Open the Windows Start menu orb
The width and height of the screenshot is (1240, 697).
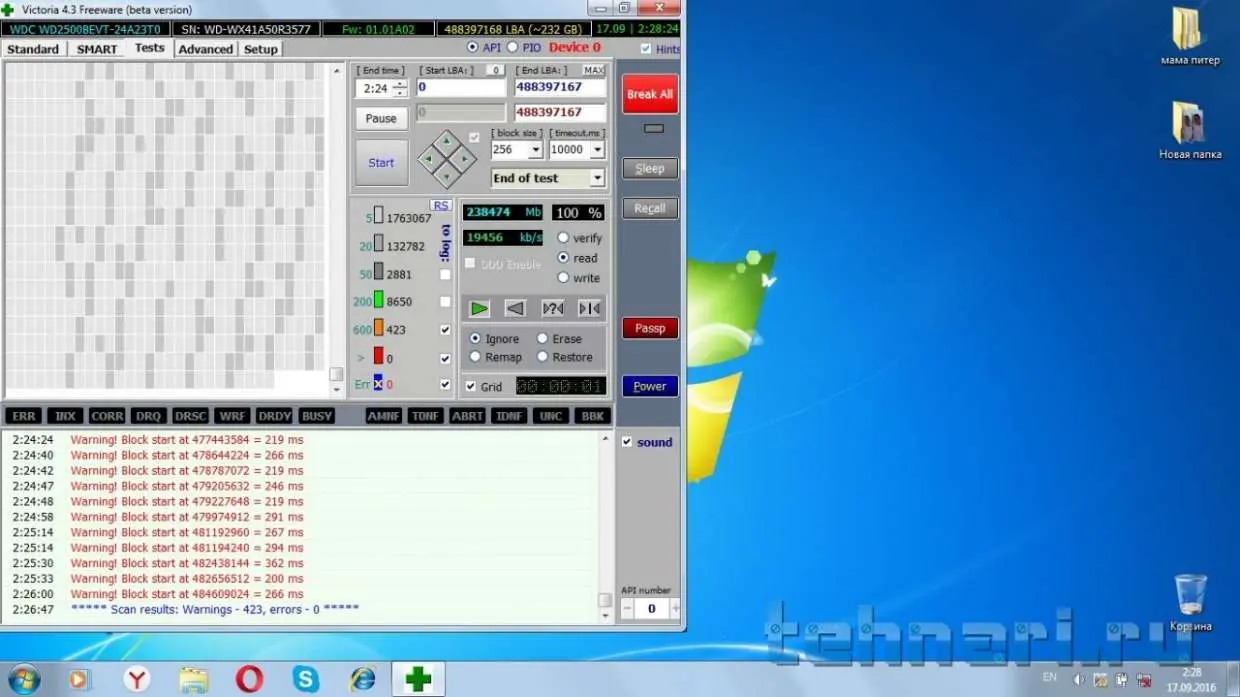[23, 679]
